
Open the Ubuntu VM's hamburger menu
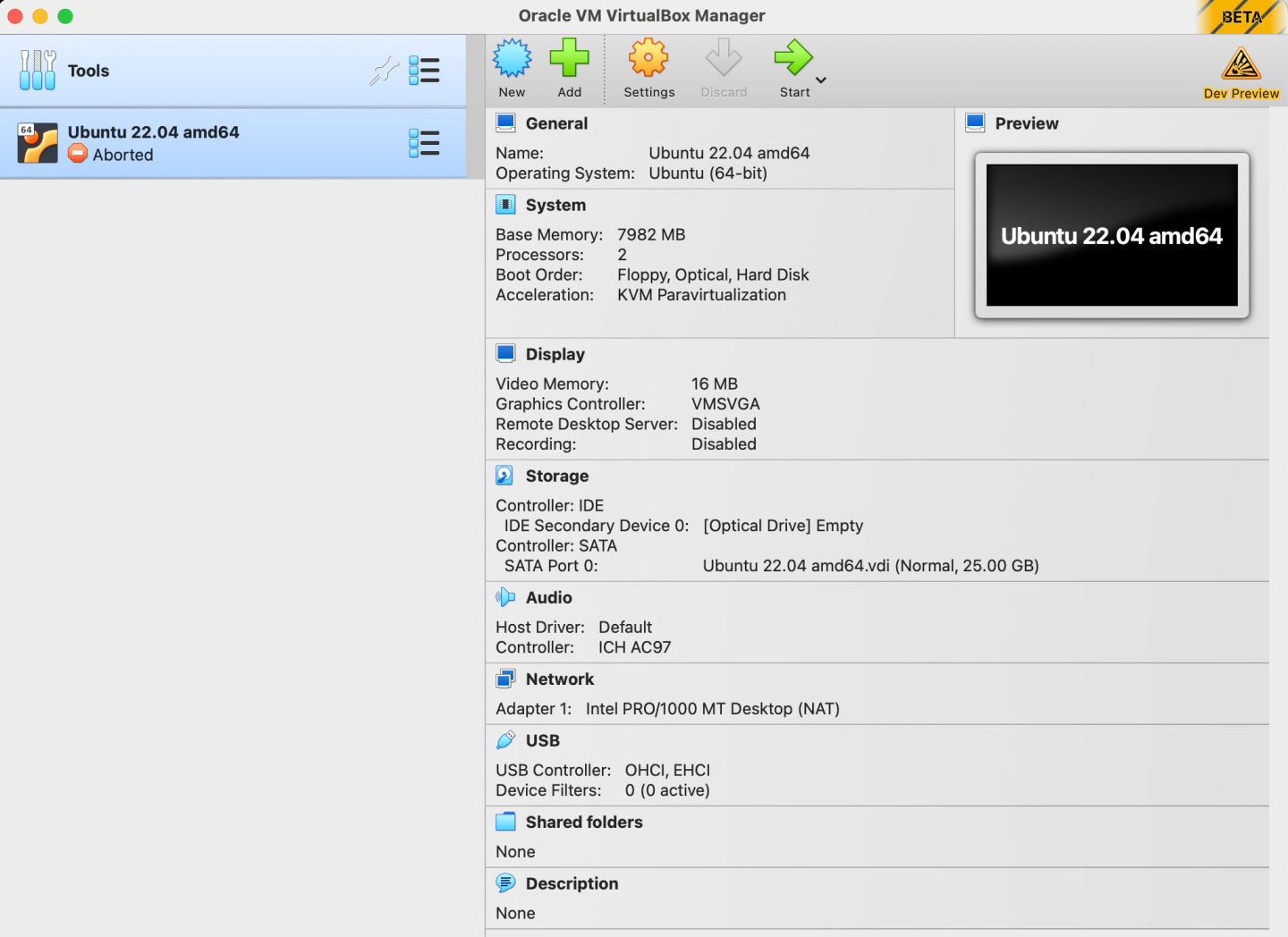click(x=424, y=142)
